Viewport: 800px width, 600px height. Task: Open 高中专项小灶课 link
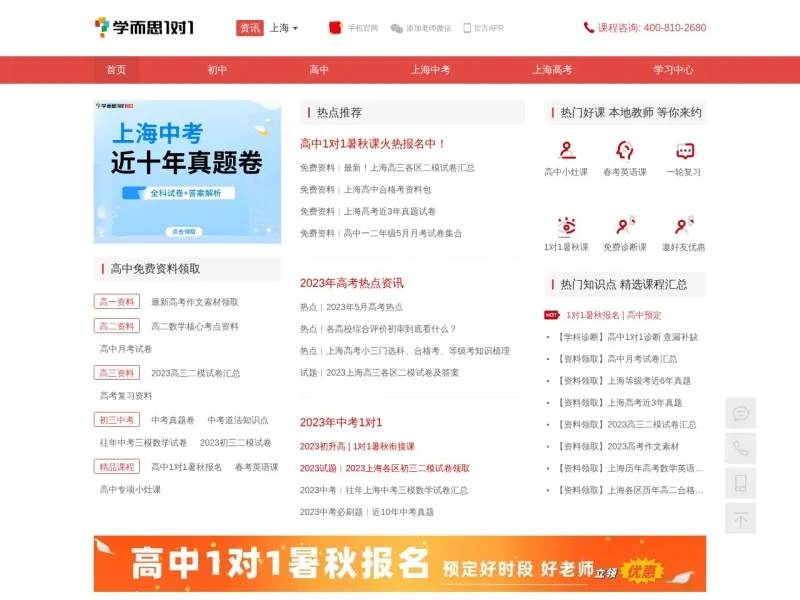(130, 490)
